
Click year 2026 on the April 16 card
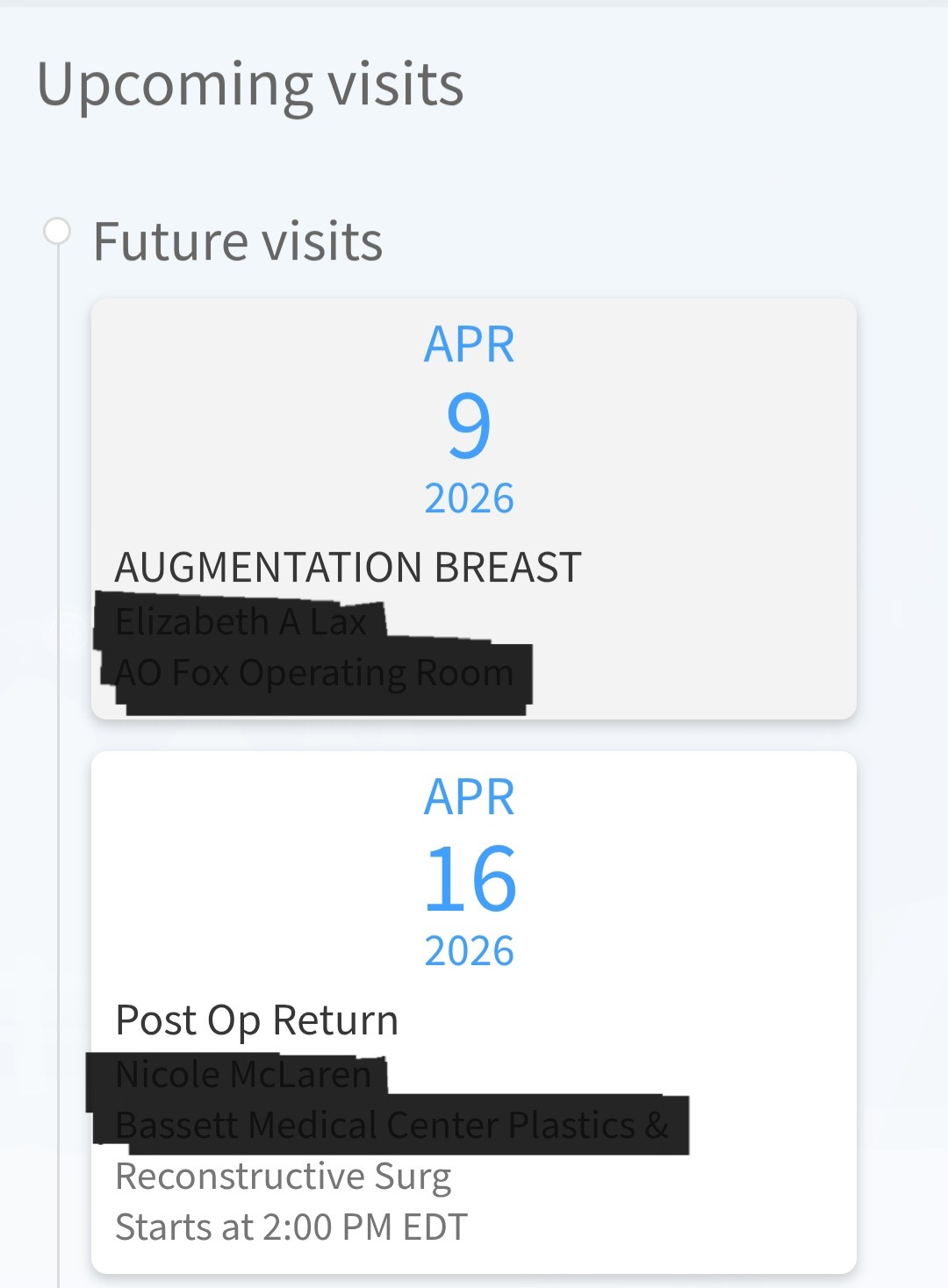click(470, 951)
